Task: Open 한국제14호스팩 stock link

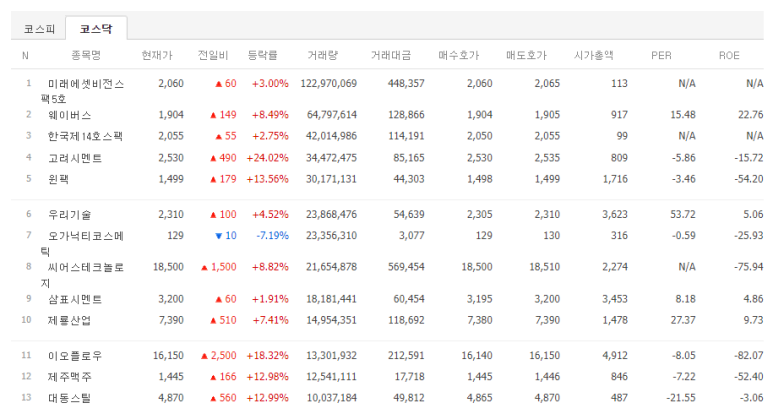Action: coord(85,136)
